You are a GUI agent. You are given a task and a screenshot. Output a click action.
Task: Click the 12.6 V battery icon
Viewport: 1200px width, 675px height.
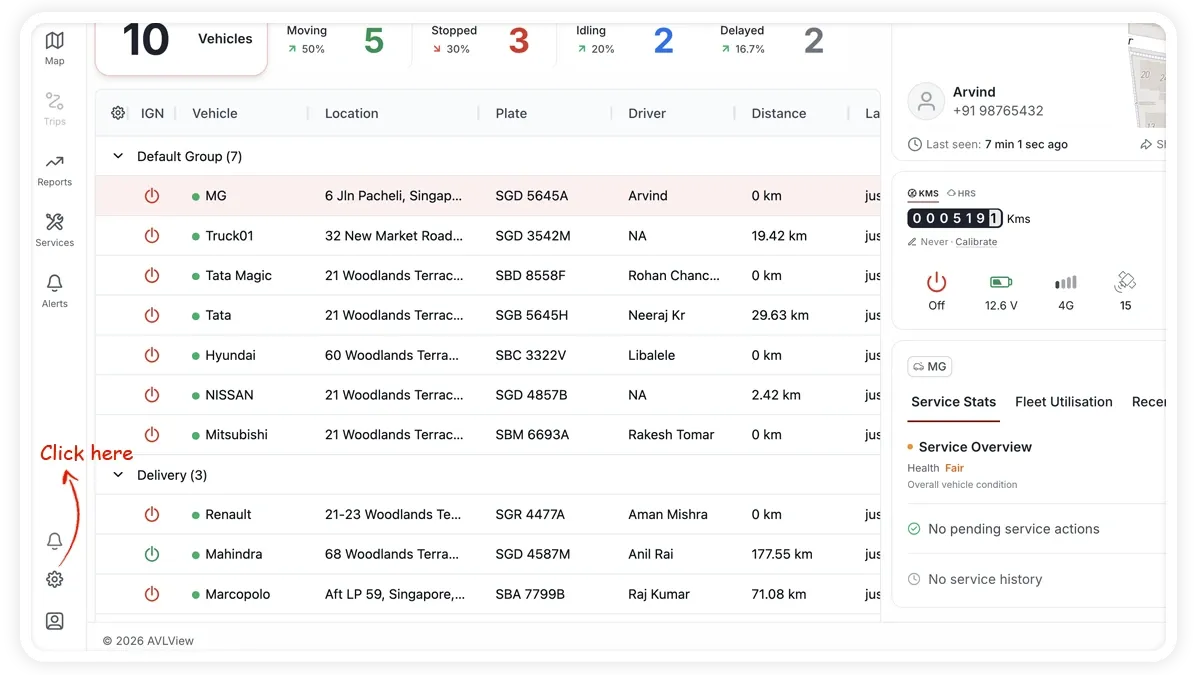[x=1001, y=283]
